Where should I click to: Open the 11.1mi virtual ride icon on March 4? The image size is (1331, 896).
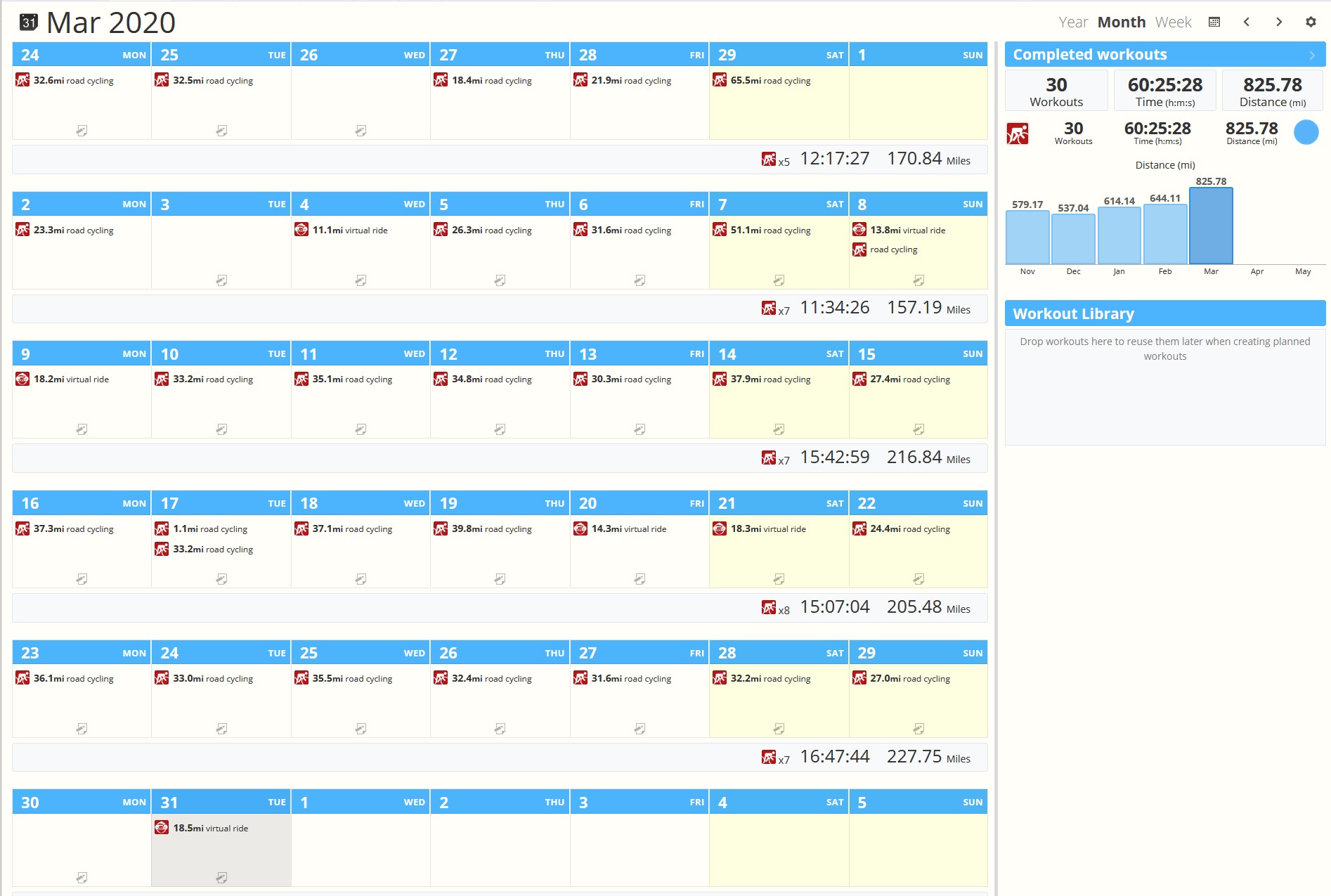tap(301, 230)
